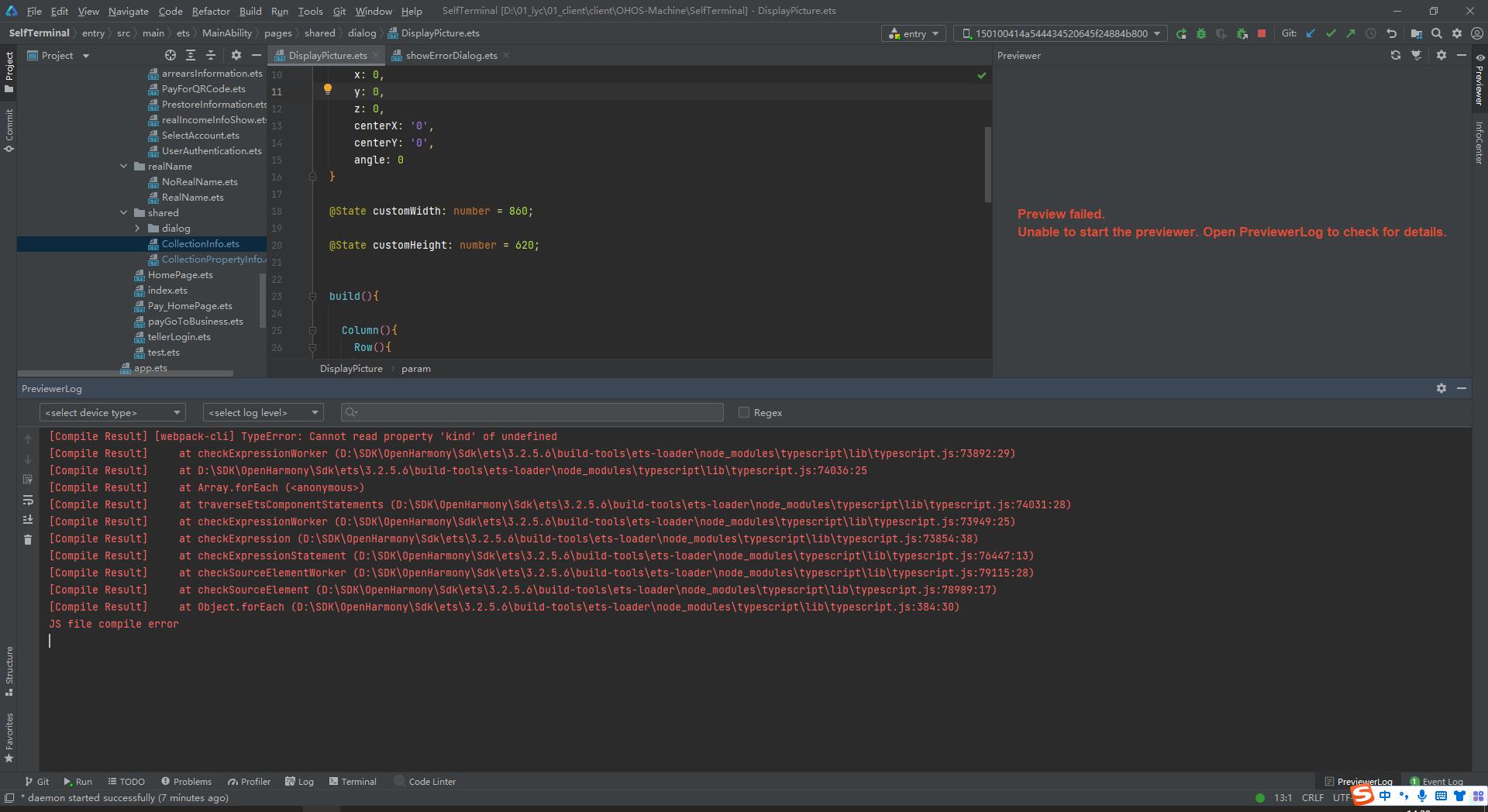Click the user account avatar icon
Image resolution: width=1488 pixels, height=812 pixels.
point(1476,33)
